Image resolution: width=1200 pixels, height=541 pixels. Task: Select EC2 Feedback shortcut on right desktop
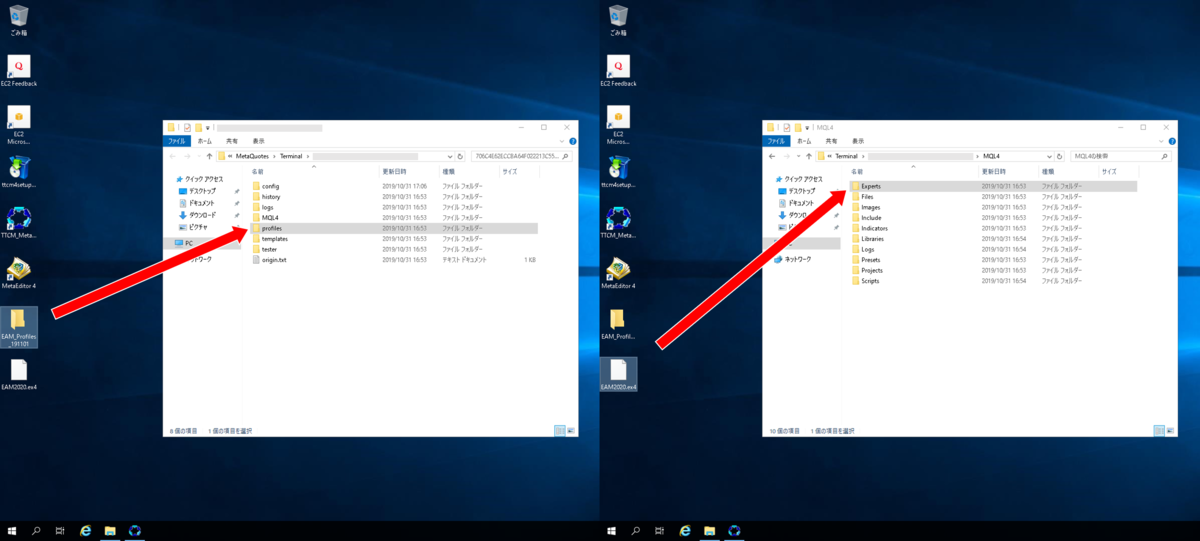619,71
